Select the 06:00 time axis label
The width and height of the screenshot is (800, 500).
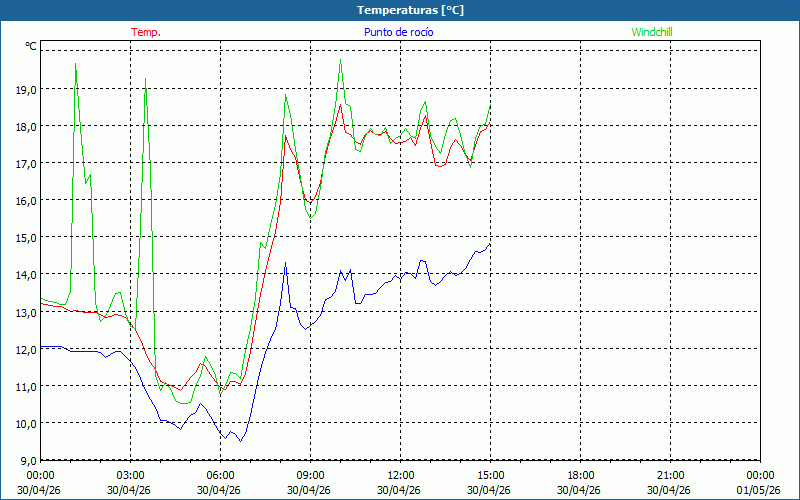click(221, 475)
